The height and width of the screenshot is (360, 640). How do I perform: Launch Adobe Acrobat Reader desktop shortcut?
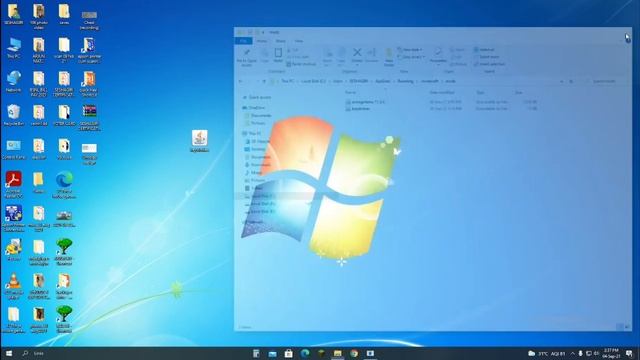tap(13, 184)
